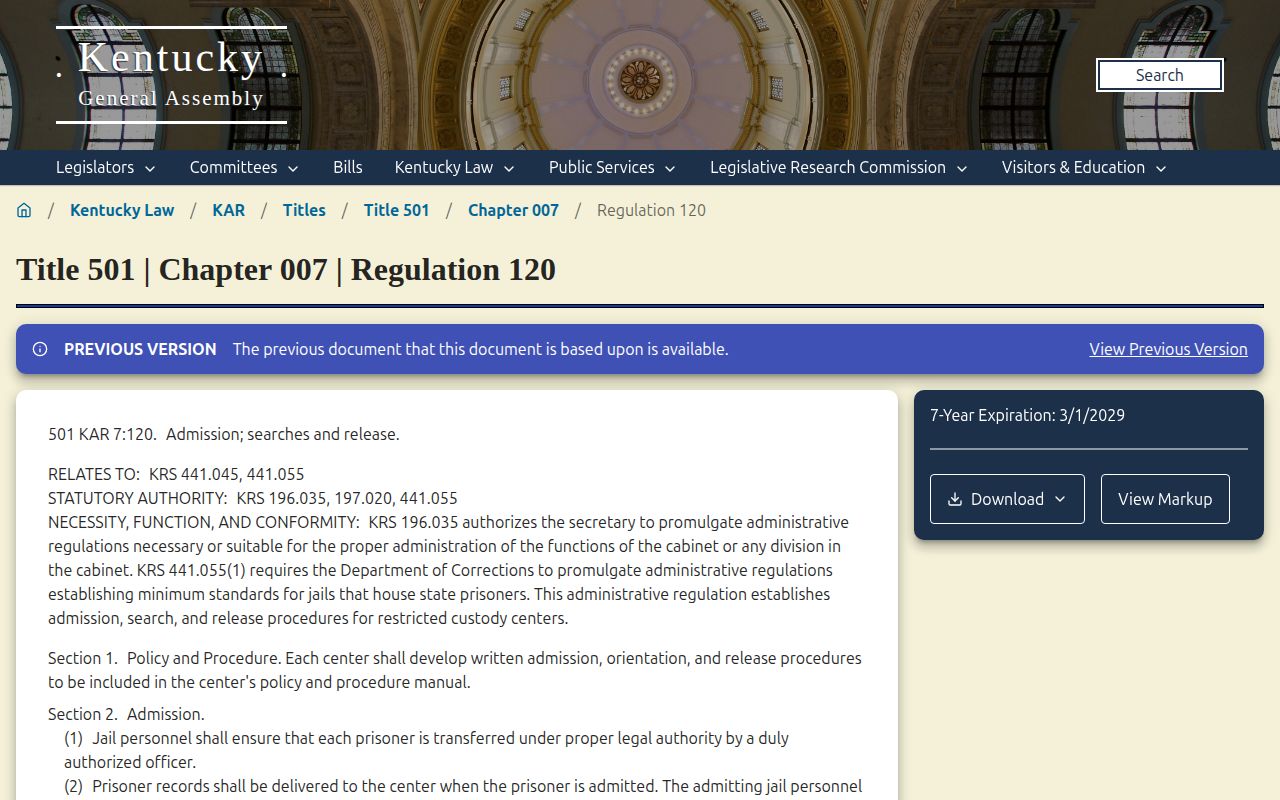Click 'Section 2. Admission.' text

point(126,714)
